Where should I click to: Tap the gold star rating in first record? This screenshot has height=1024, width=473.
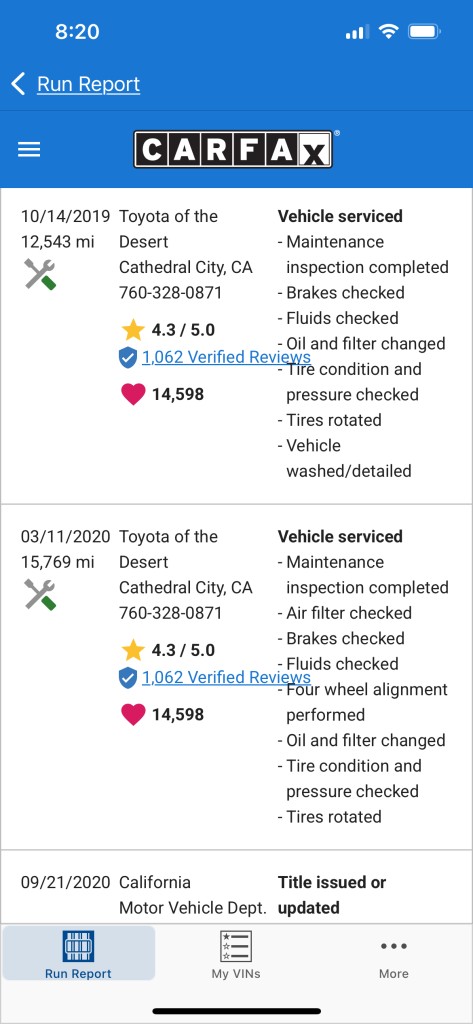(133, 330)
